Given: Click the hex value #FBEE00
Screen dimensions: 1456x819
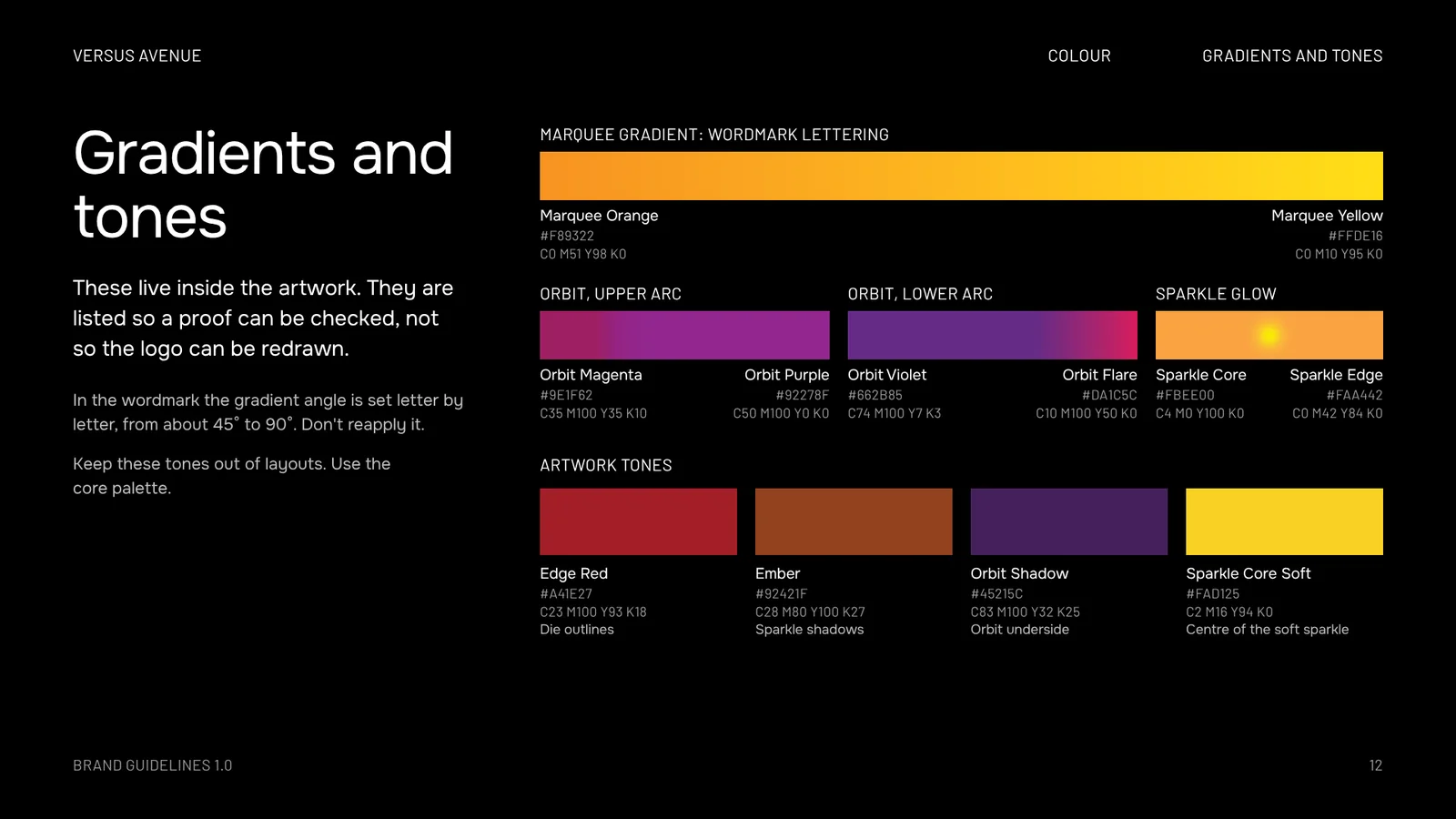Looking at the screenshot, I should pyautogui.click(x=1185, y=395).
